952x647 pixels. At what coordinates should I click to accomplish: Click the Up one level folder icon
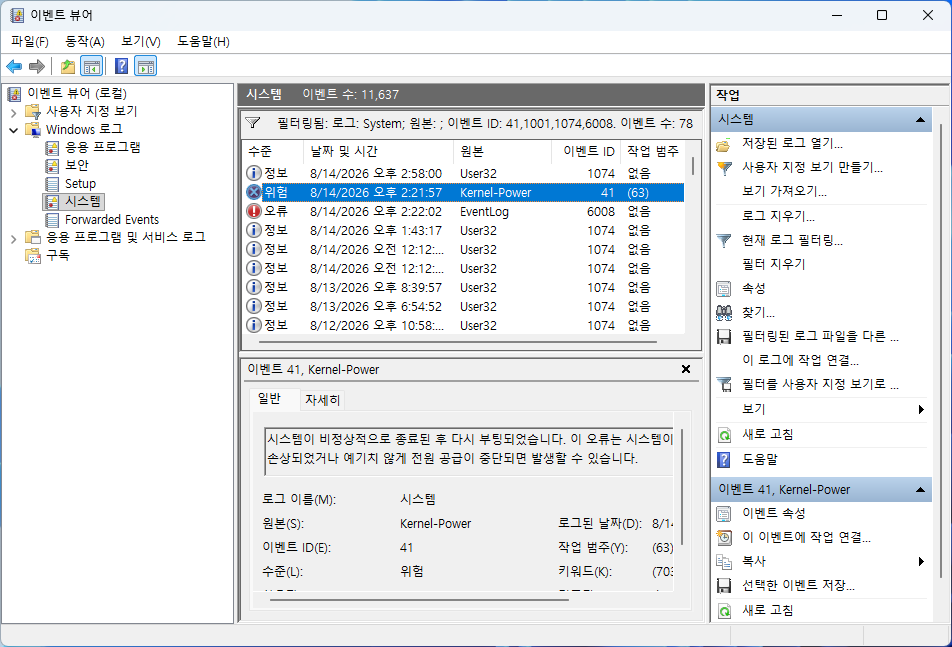[x=68, y=66]
